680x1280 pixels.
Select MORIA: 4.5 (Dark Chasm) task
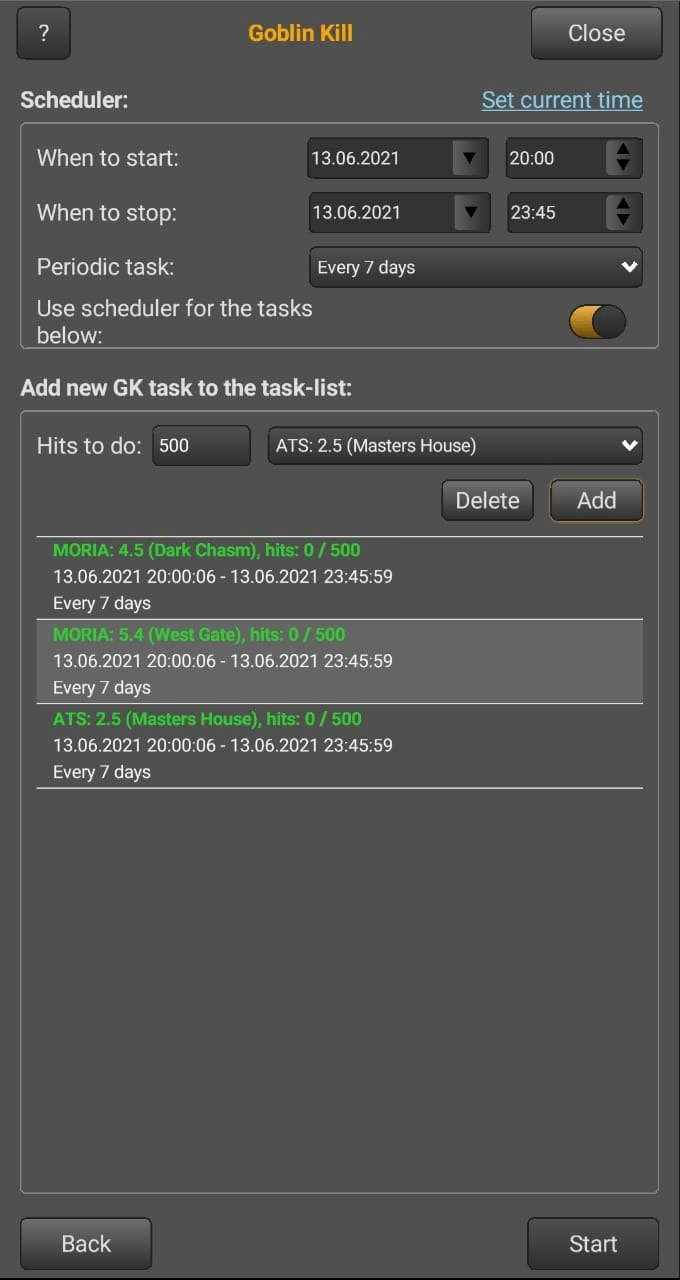[340, 577]
